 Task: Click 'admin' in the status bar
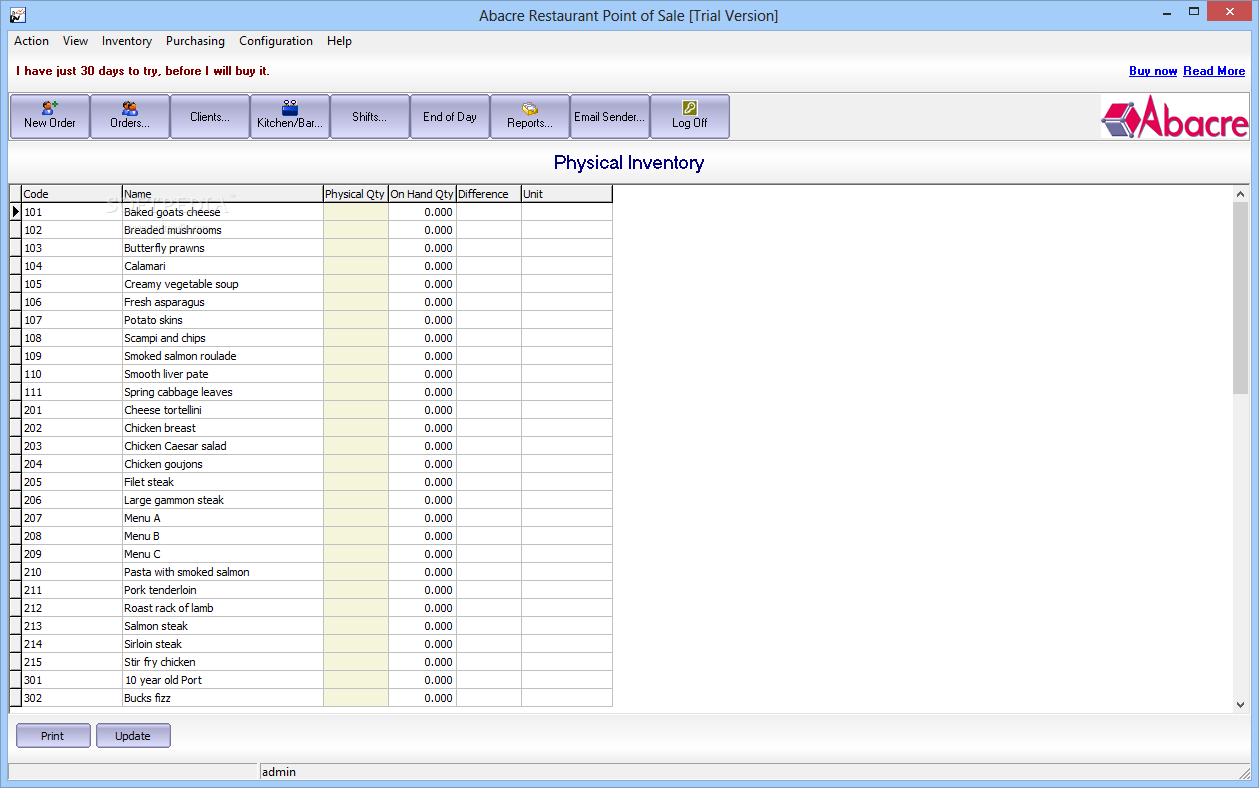tap(279, 772)
